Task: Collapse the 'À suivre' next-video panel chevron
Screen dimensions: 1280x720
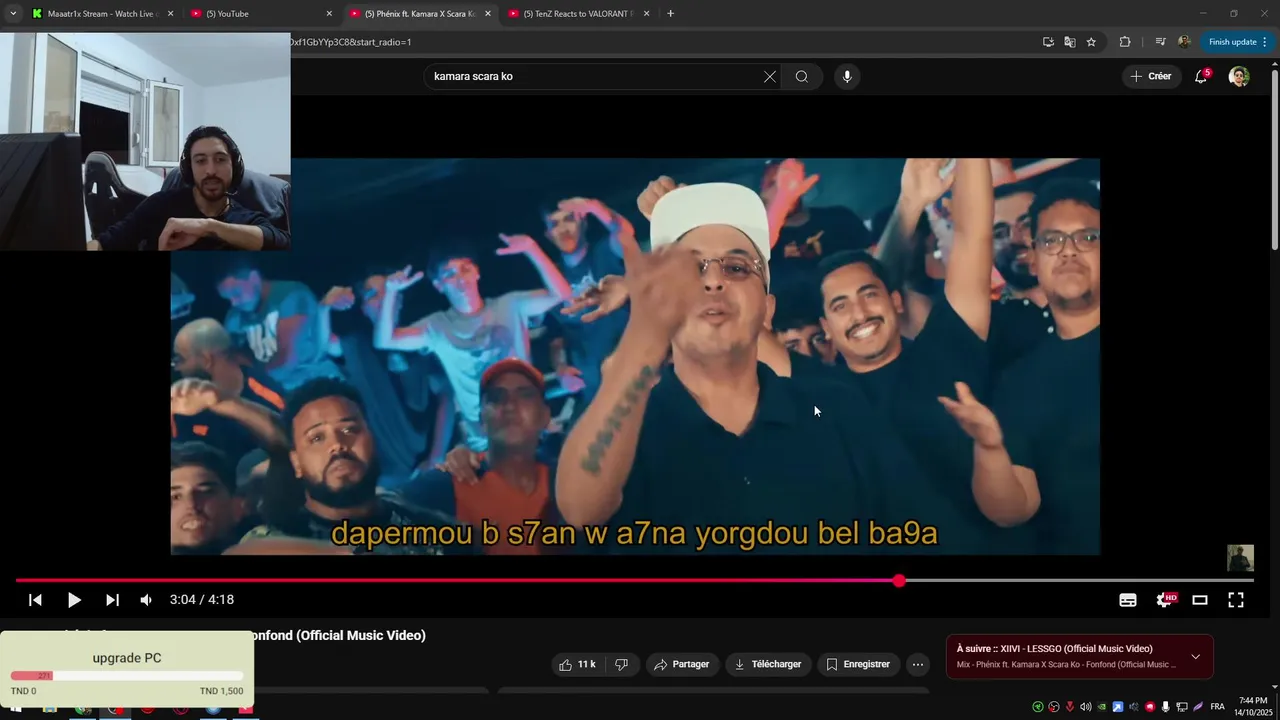Action: click(1195, 657)
